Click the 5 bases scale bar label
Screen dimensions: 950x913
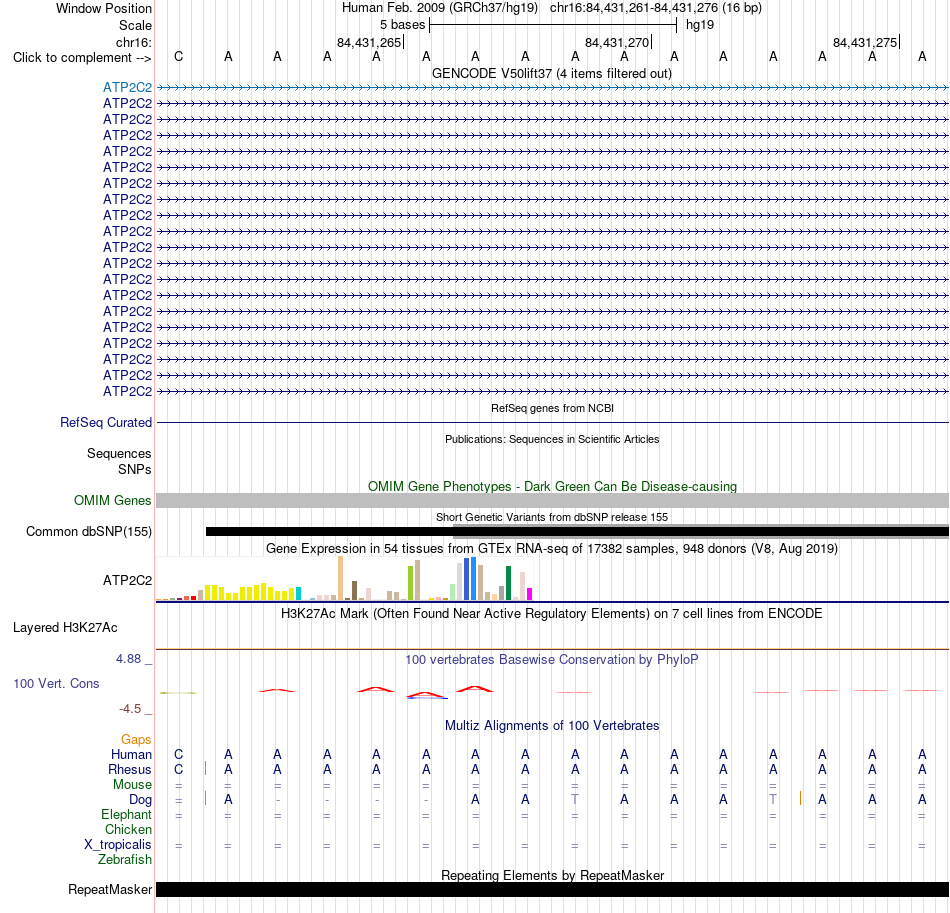click(x=402, y=25)
